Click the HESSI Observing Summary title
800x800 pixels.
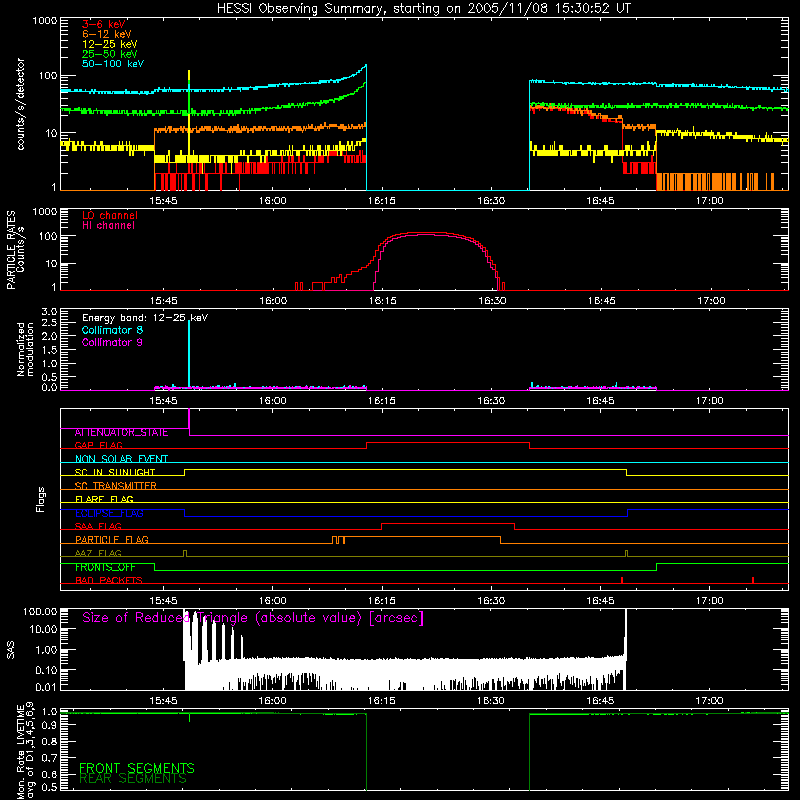coord(423,9)
